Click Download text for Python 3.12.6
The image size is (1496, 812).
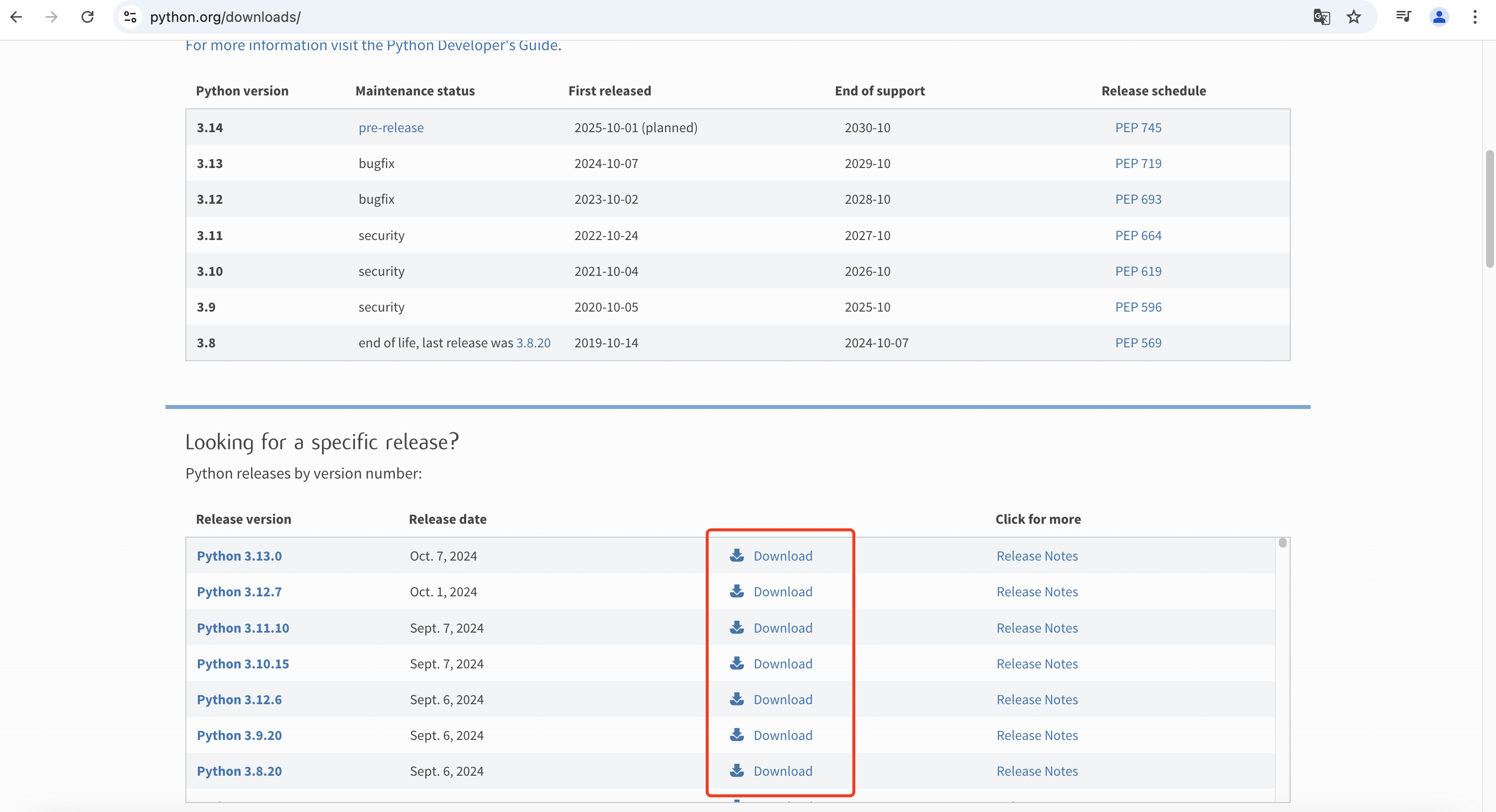point(783,699)
